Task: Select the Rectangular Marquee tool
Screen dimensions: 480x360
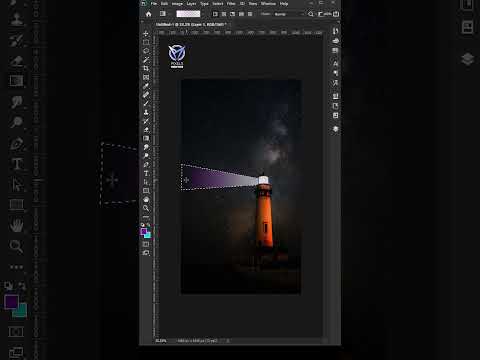Action: [146, 42]
